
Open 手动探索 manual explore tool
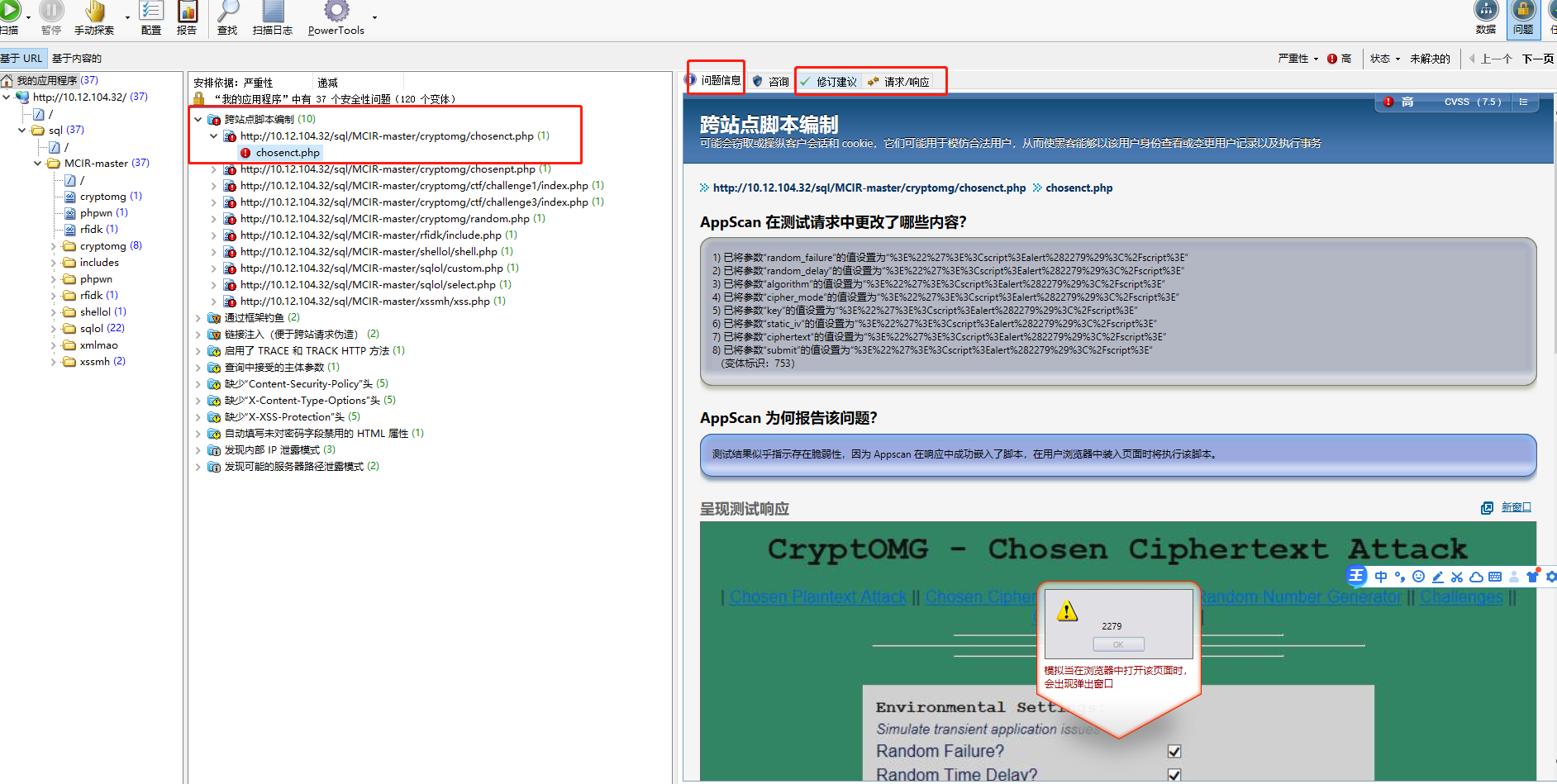(x=94, y=12)
